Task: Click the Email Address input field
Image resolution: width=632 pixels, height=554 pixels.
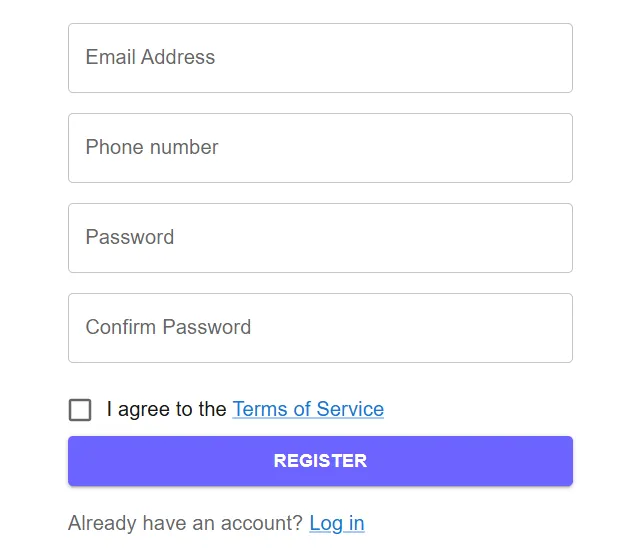Action: pyautogui.click(x=320, y=58)
